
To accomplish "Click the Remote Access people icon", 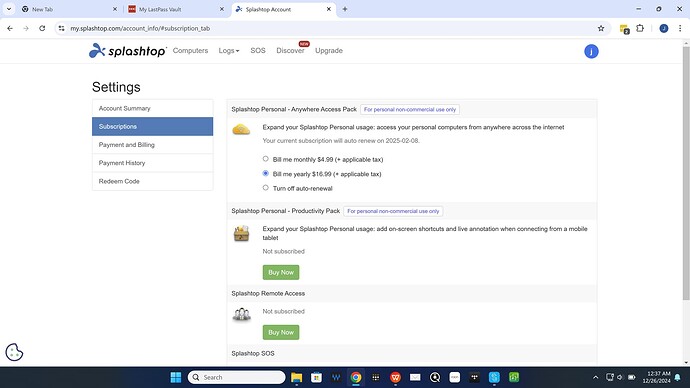I will 242,315.
